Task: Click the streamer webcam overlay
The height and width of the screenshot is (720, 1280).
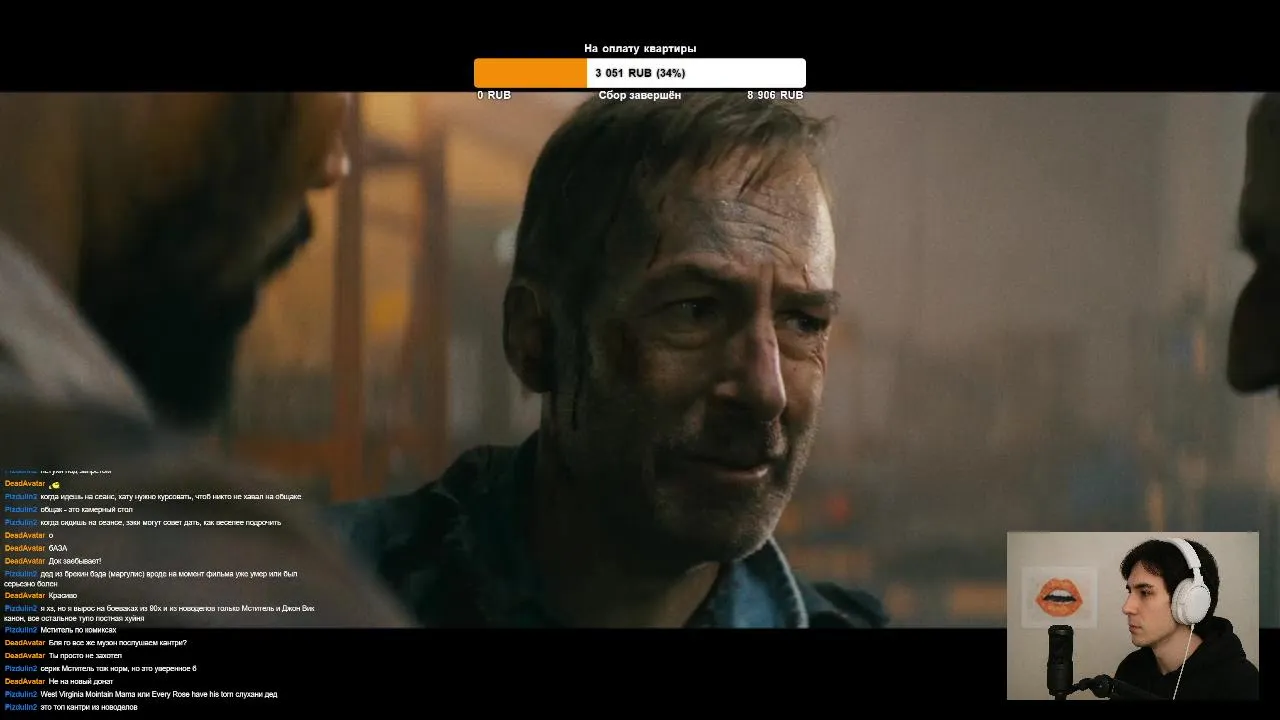Action: click(1132, 615)
